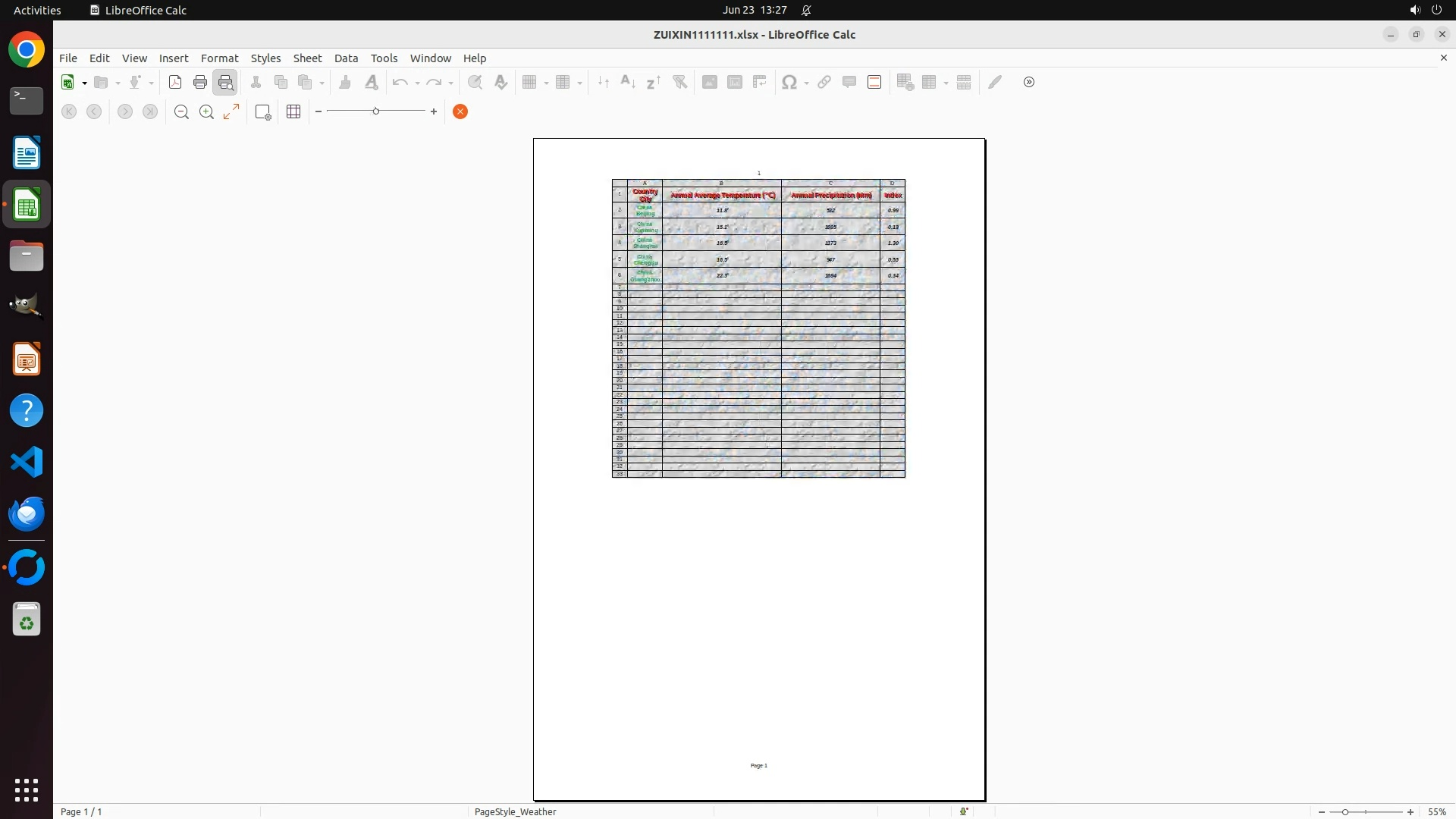Switch preview to full screen
This screenshot has height=819, width=1456.
(x=231, y=111)
